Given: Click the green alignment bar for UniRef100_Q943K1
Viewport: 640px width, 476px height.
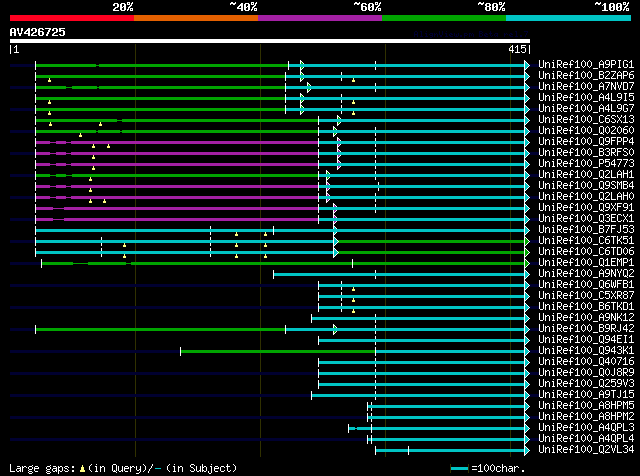Looking at the screenshot, I should [x=278, y=351].
